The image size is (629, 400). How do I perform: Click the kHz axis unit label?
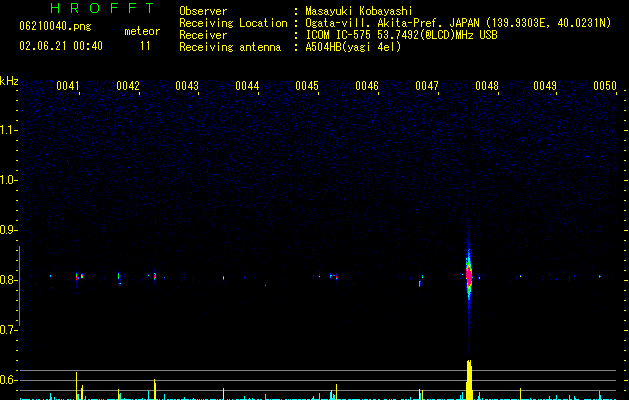click(9, 81)
